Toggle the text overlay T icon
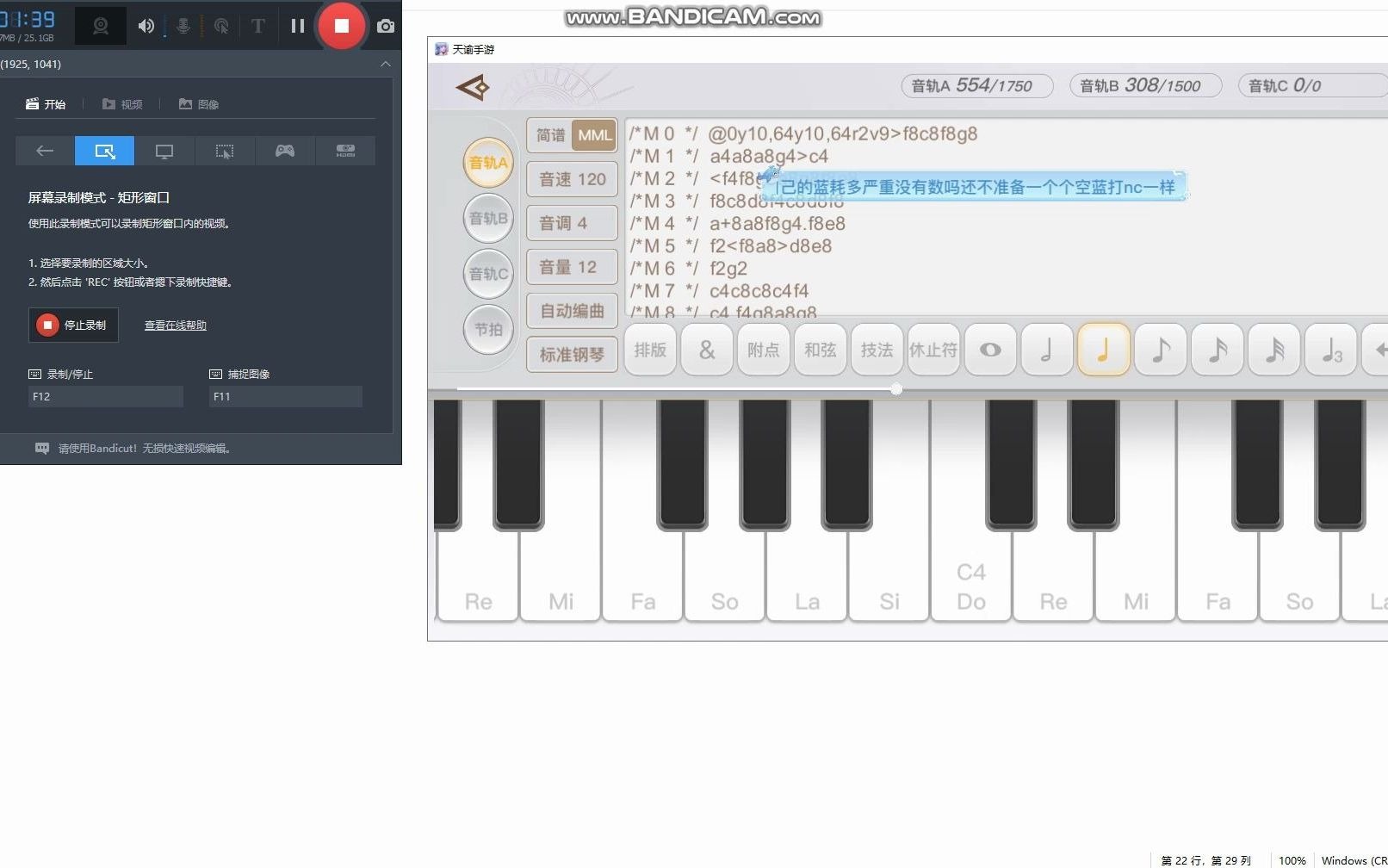Image resolution: width=1388 pixels, height=868 pixels. coord(257,26)
